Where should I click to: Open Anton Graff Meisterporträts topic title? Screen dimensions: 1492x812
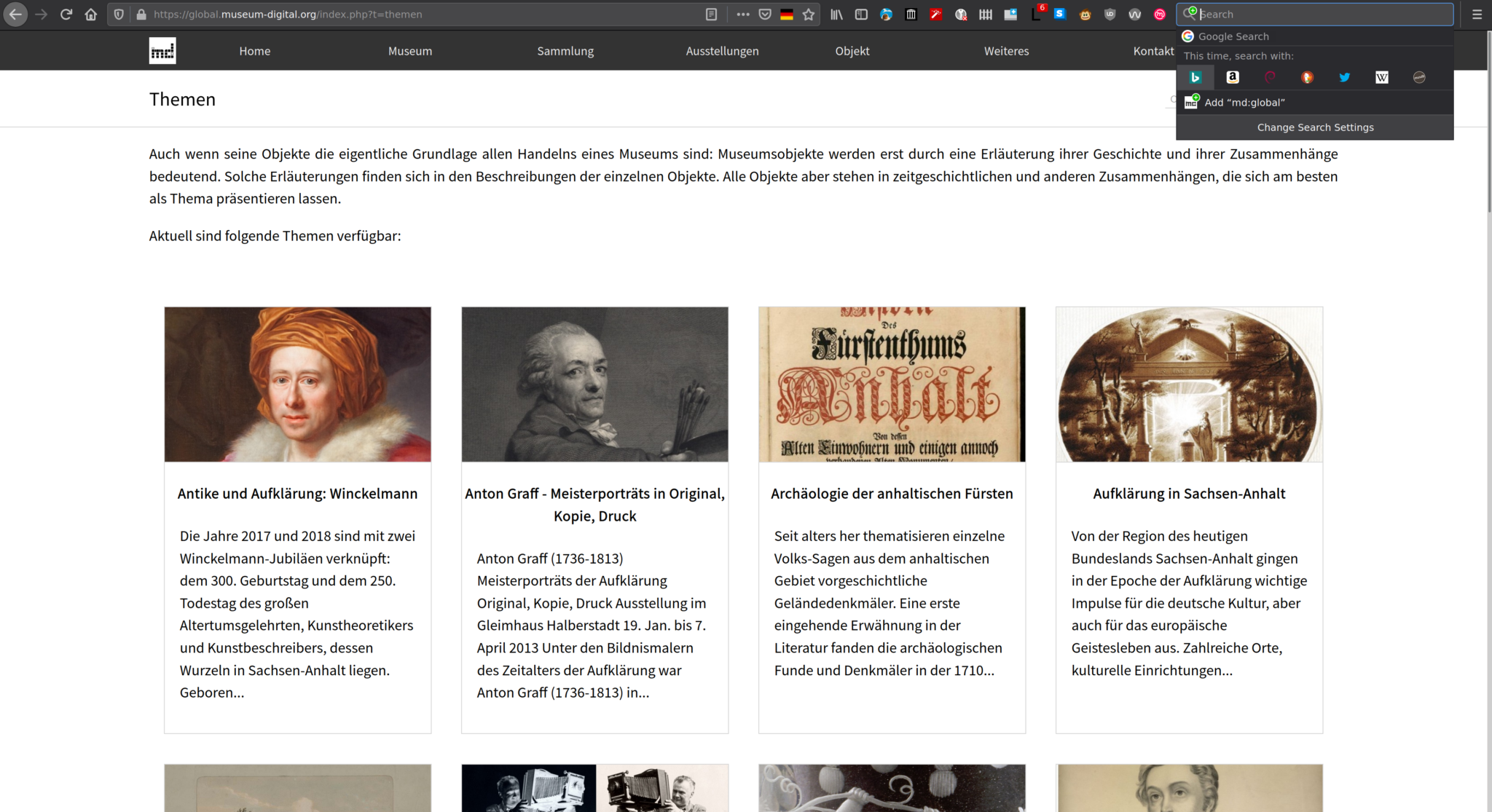[x=594, y=505]
